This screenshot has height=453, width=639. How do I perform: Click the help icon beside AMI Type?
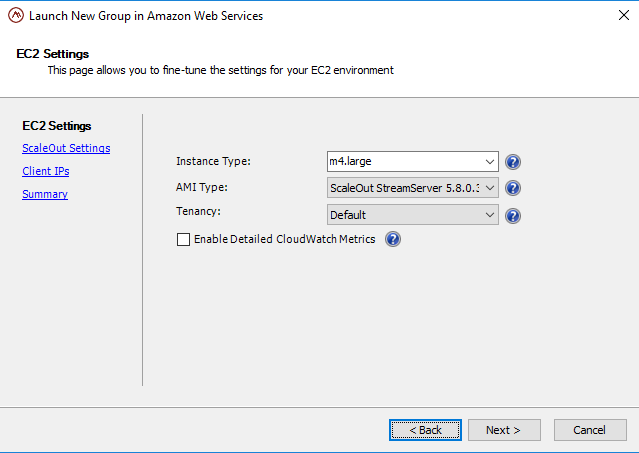tap(513, 188)
